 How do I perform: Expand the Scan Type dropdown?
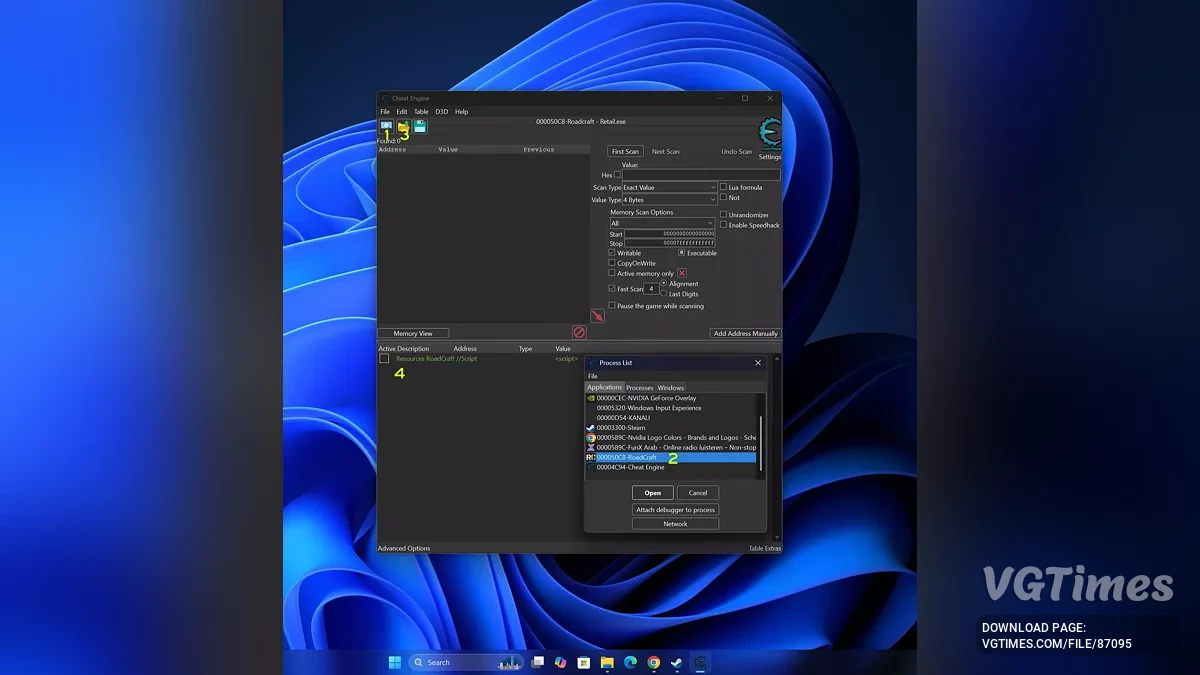coord(669,187)
